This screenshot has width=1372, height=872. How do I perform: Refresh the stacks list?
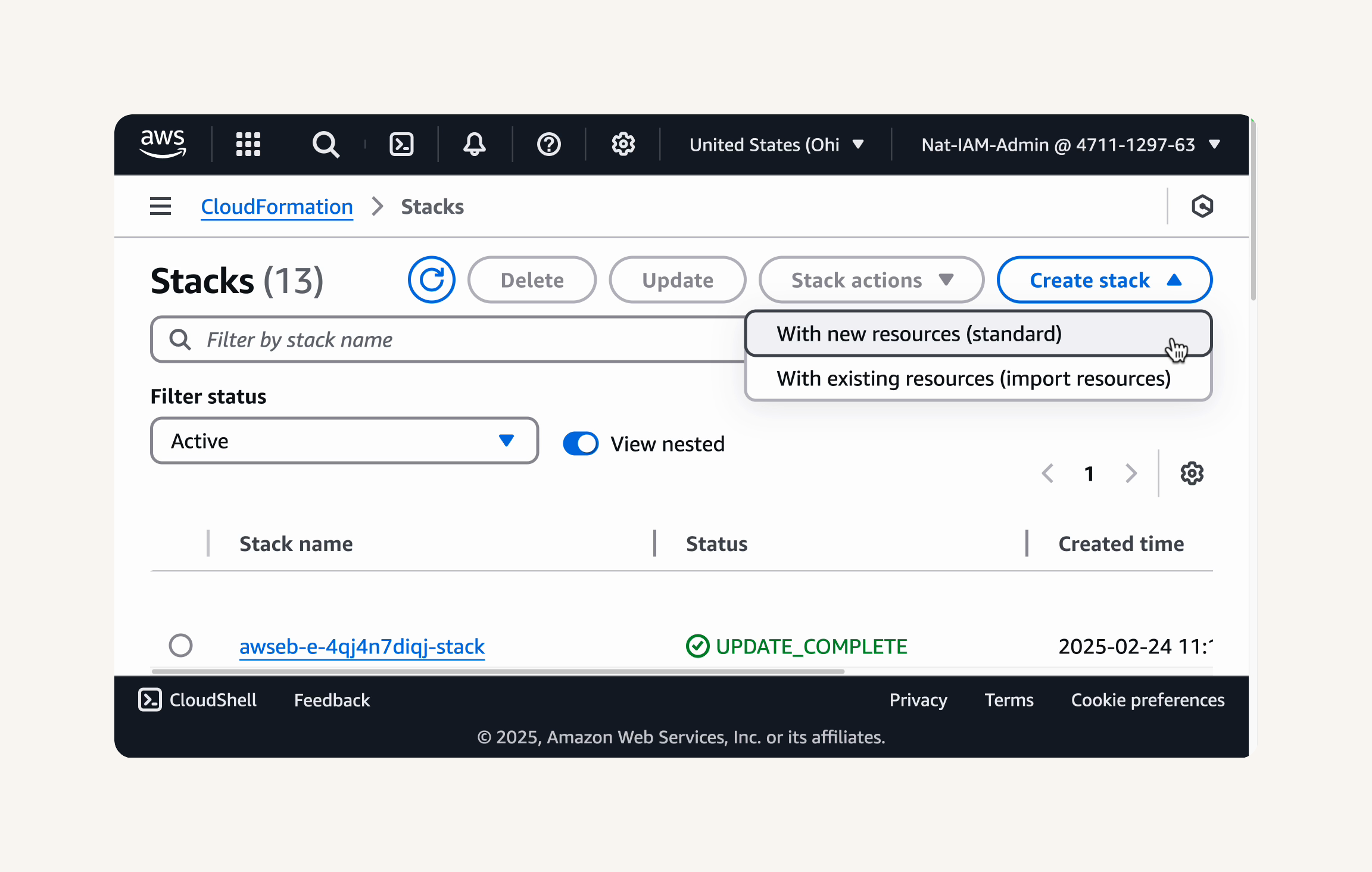pyautogui.click(x=431, y=280)
